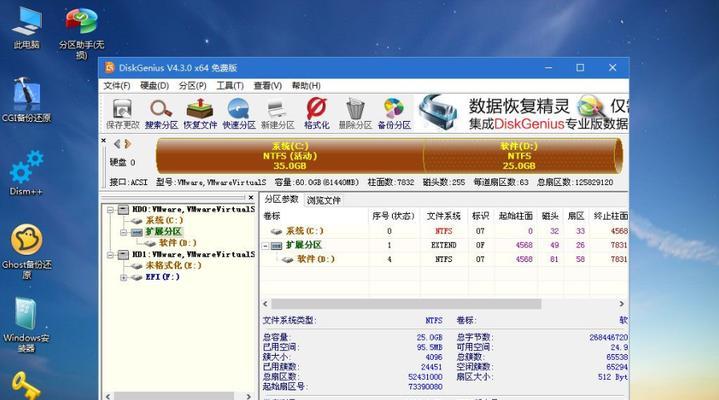Select 软件(D:) row in partition table

444,260
